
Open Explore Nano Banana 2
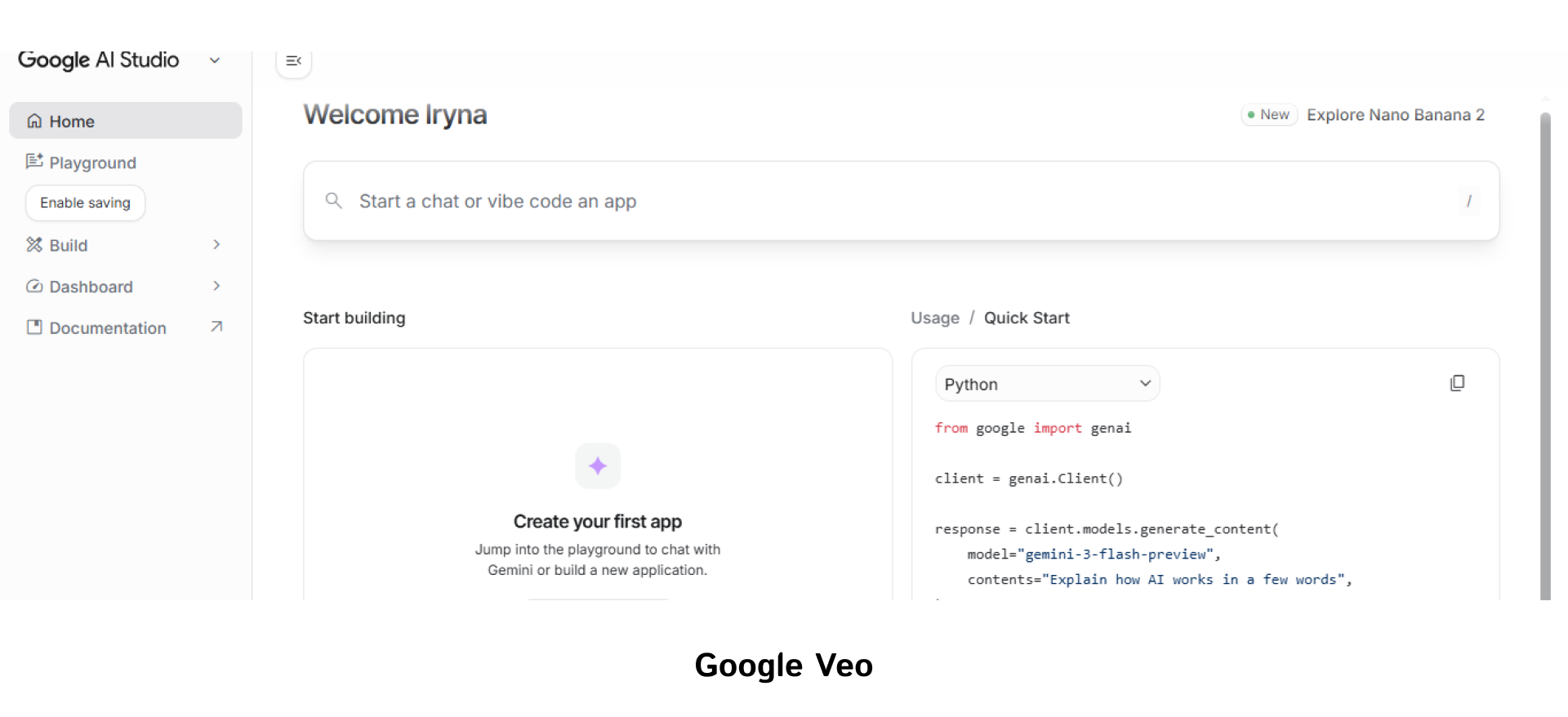(1396, 114)
